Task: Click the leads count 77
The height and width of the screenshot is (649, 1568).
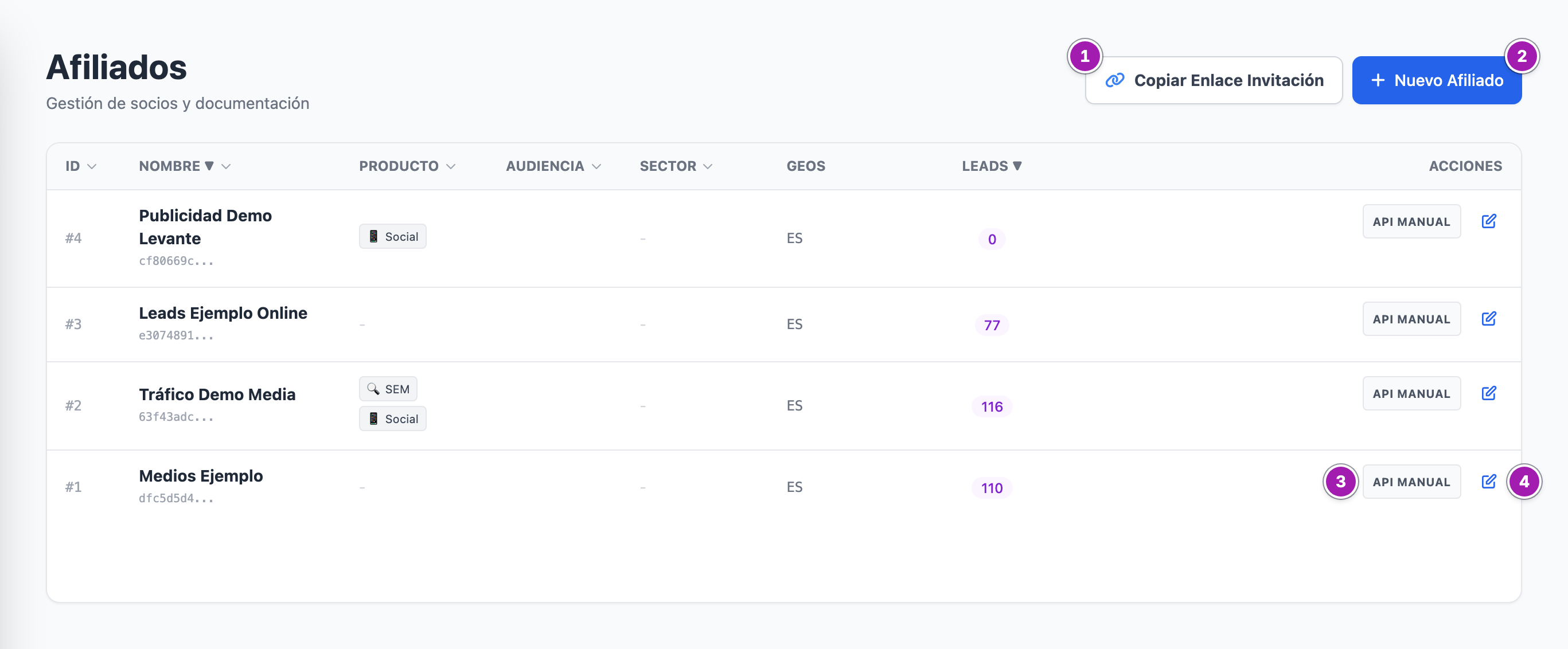Action: pyautogui.click(x=992, y=326)
